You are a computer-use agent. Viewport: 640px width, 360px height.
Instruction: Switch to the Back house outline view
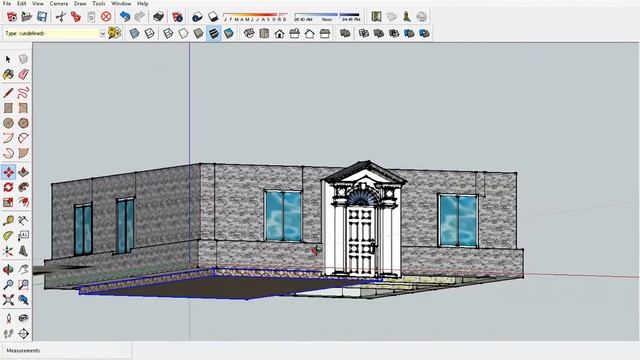pyautogui.click(x=309, y=33)
